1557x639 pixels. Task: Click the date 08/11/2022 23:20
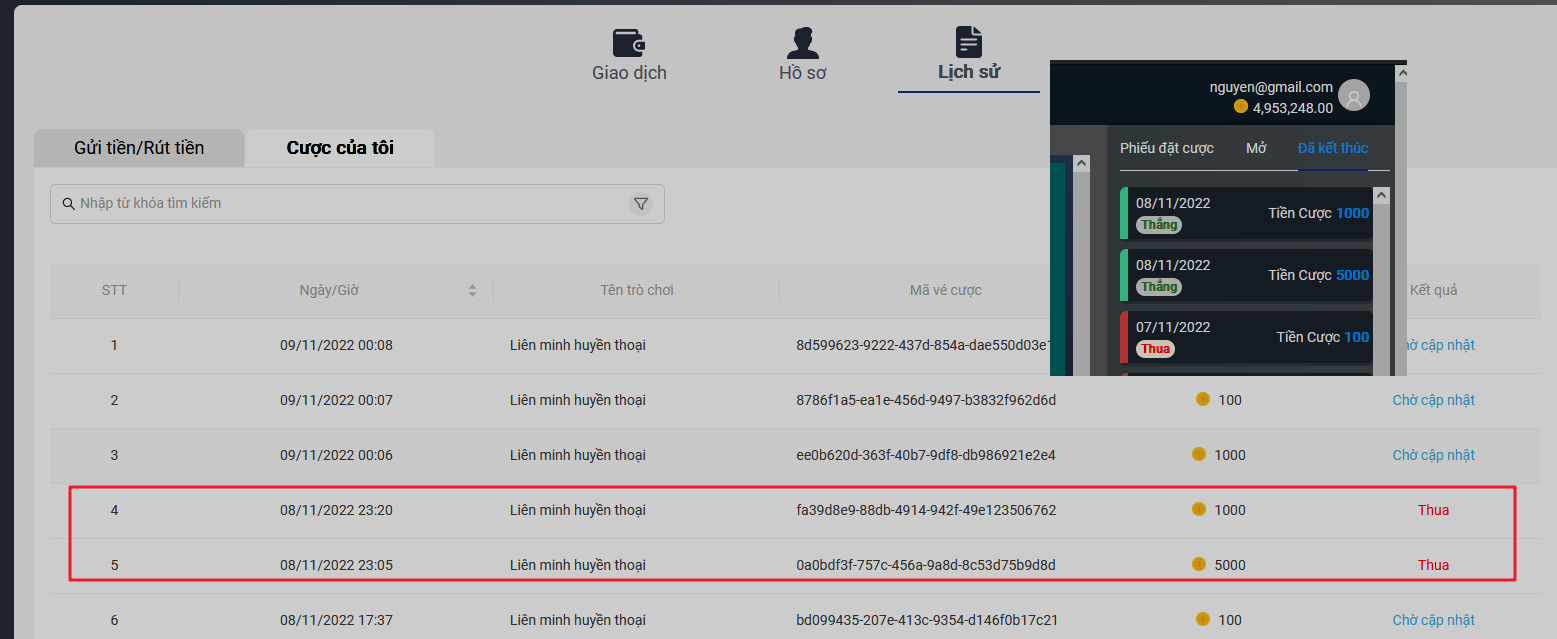336,510
